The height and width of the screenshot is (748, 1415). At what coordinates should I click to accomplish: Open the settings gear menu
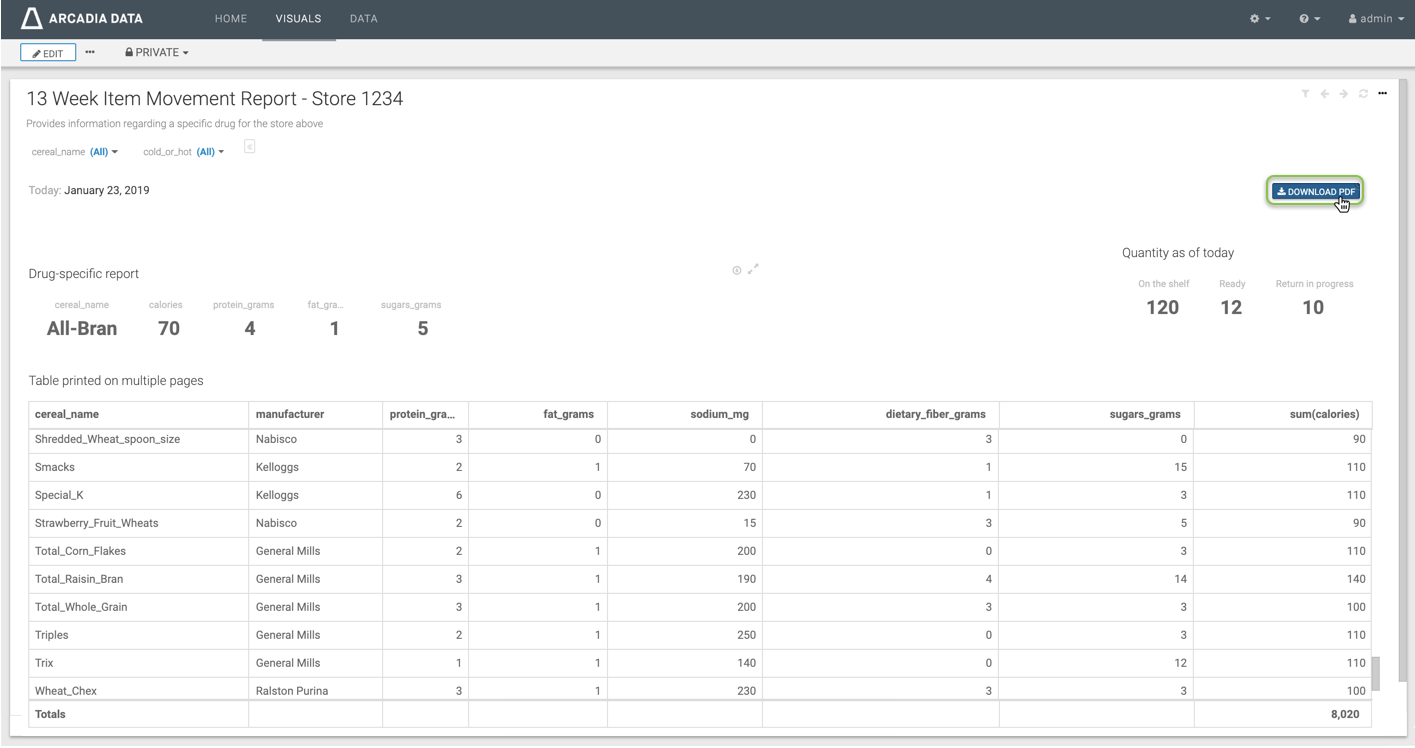(x=1259, y=19)
